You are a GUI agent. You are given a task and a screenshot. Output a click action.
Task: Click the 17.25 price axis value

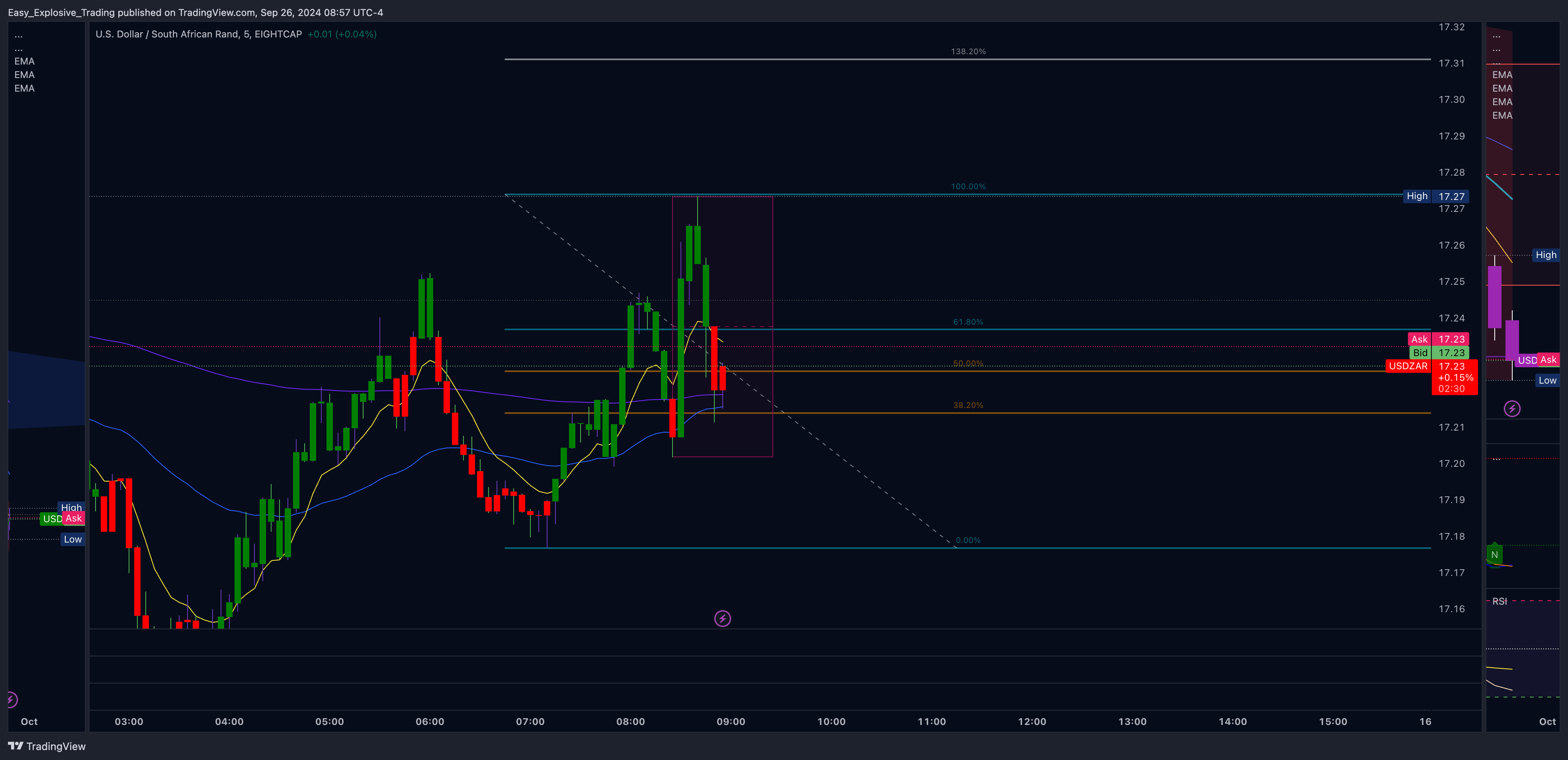1451,281
